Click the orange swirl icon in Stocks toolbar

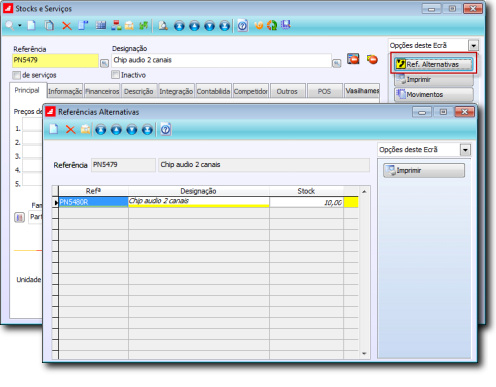(x=259, y=25)
